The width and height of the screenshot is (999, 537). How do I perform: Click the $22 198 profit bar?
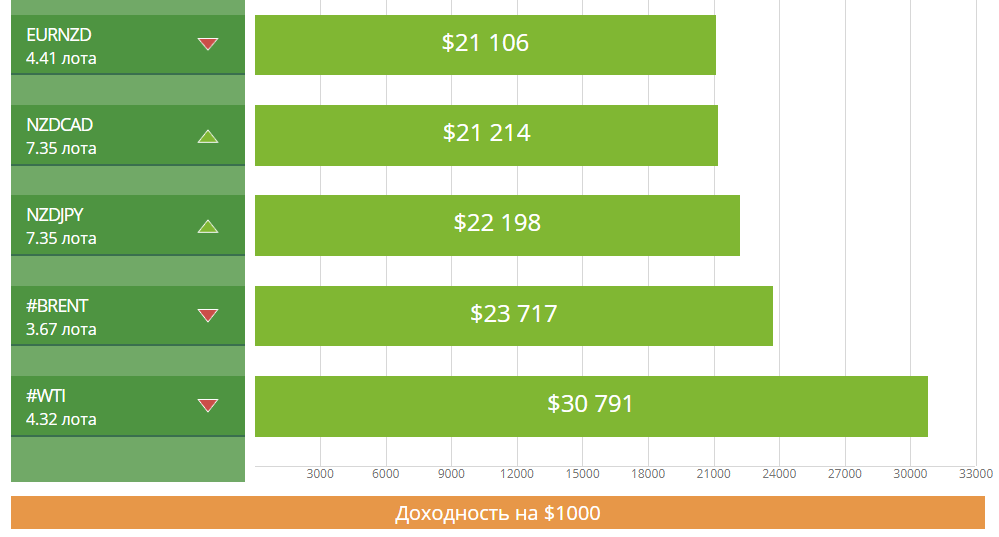pos(497,226)
